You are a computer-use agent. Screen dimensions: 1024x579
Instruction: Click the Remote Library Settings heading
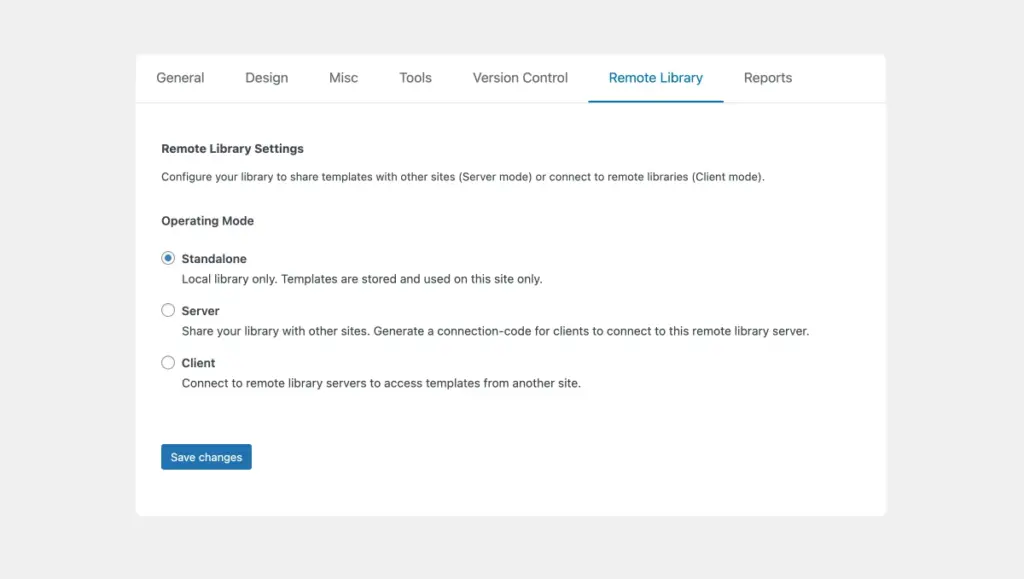click(x=232, y=149)
